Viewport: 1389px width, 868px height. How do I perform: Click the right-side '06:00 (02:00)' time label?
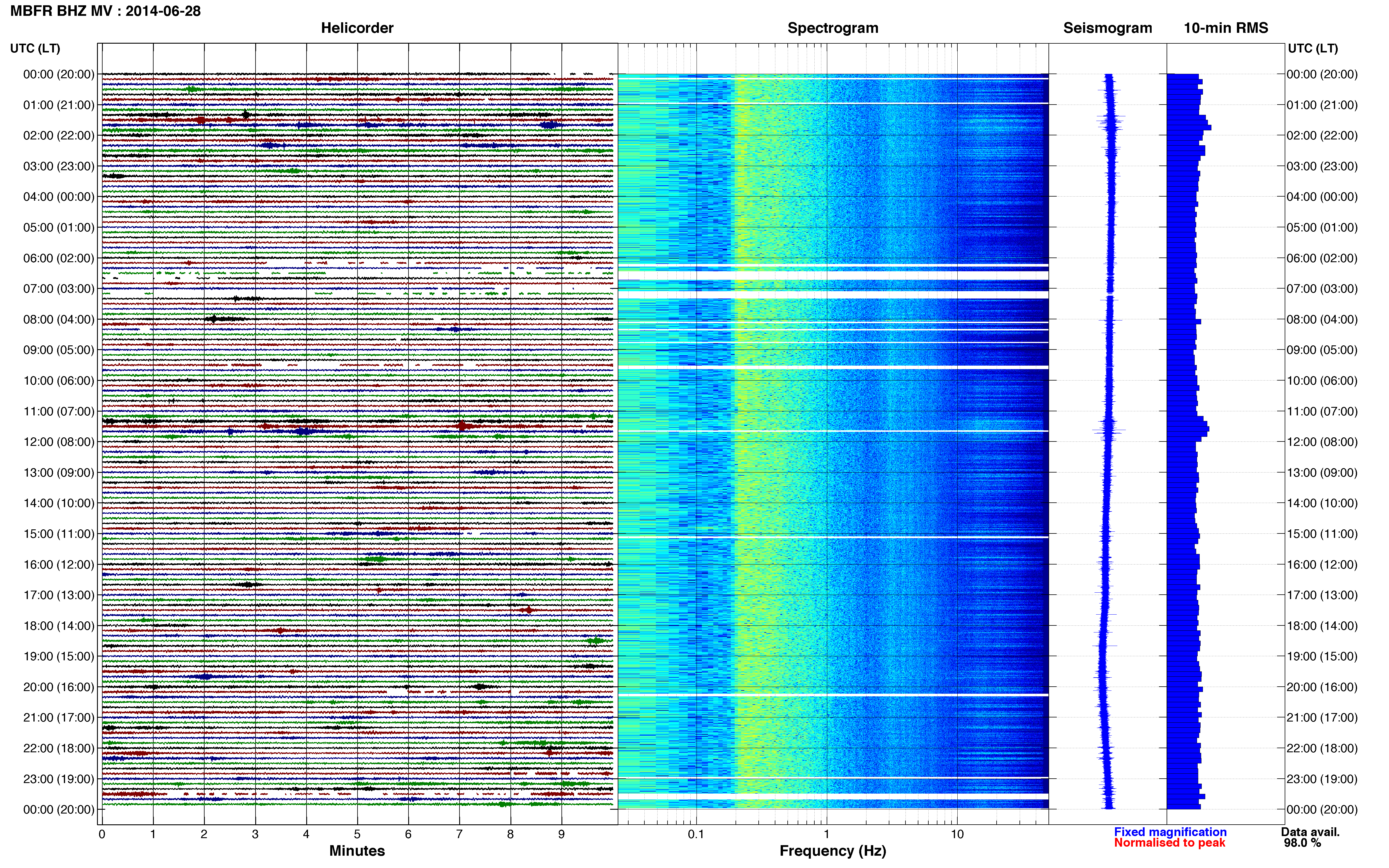click(1322, 258)
